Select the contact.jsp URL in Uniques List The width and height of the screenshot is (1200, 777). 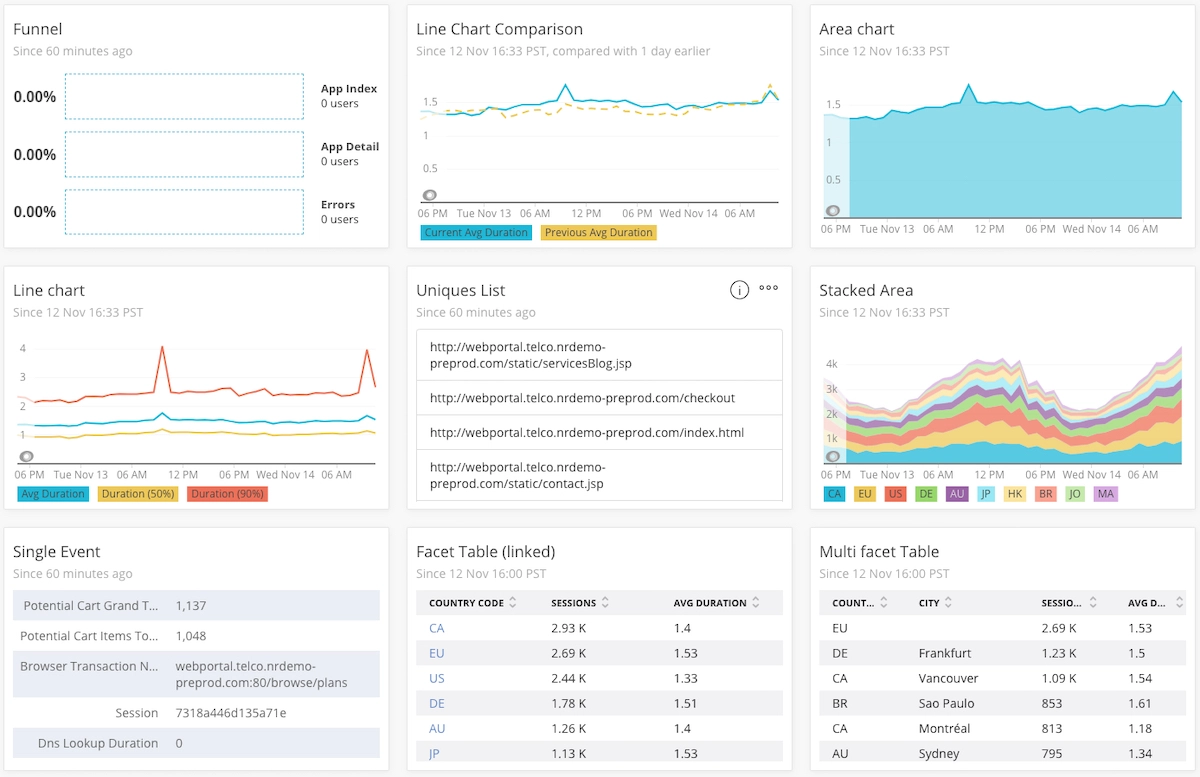click(x=599, y=475)
